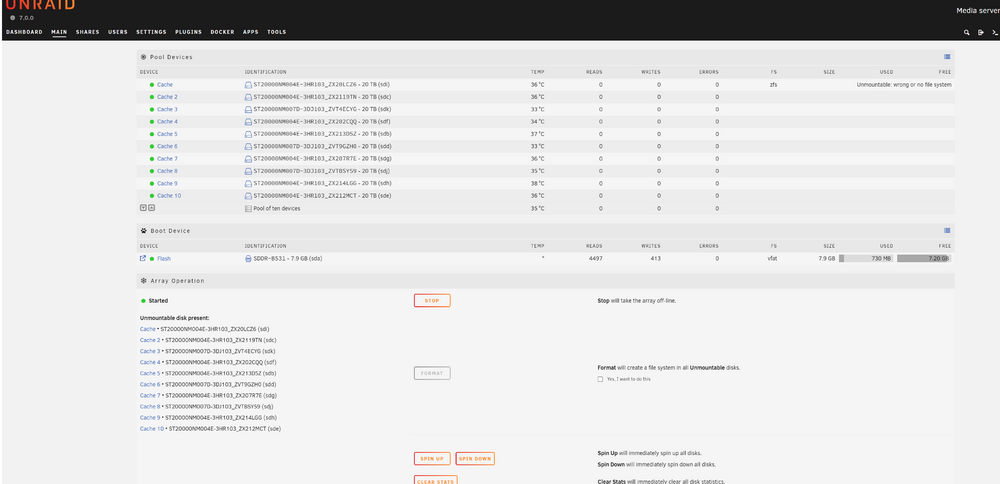Click disk icon beside ZX207R7E identification

pyautogui.click(x=249, y=159)
